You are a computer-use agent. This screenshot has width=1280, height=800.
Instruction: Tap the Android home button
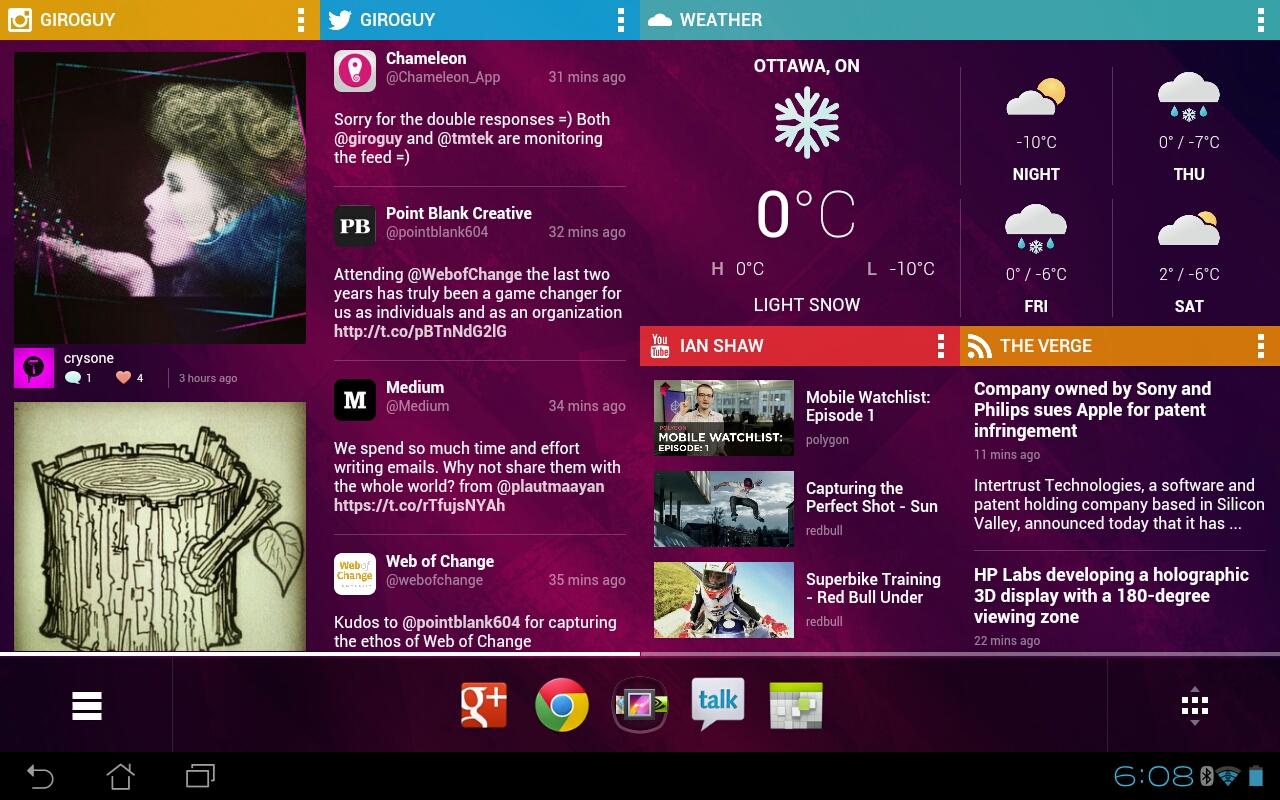pyautogui.click(x=120, y=776)
